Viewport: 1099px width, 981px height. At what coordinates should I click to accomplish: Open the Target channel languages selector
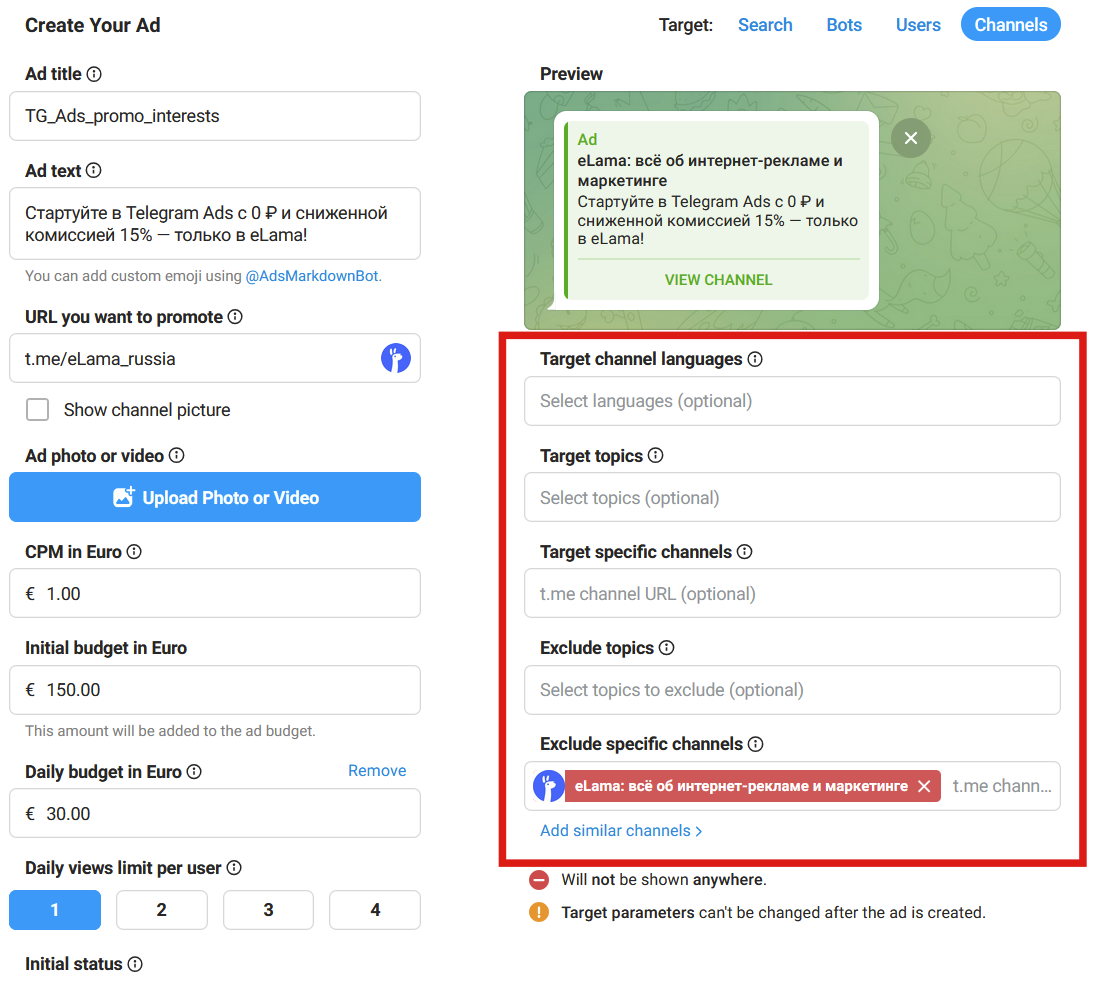[x=792, y=401]
